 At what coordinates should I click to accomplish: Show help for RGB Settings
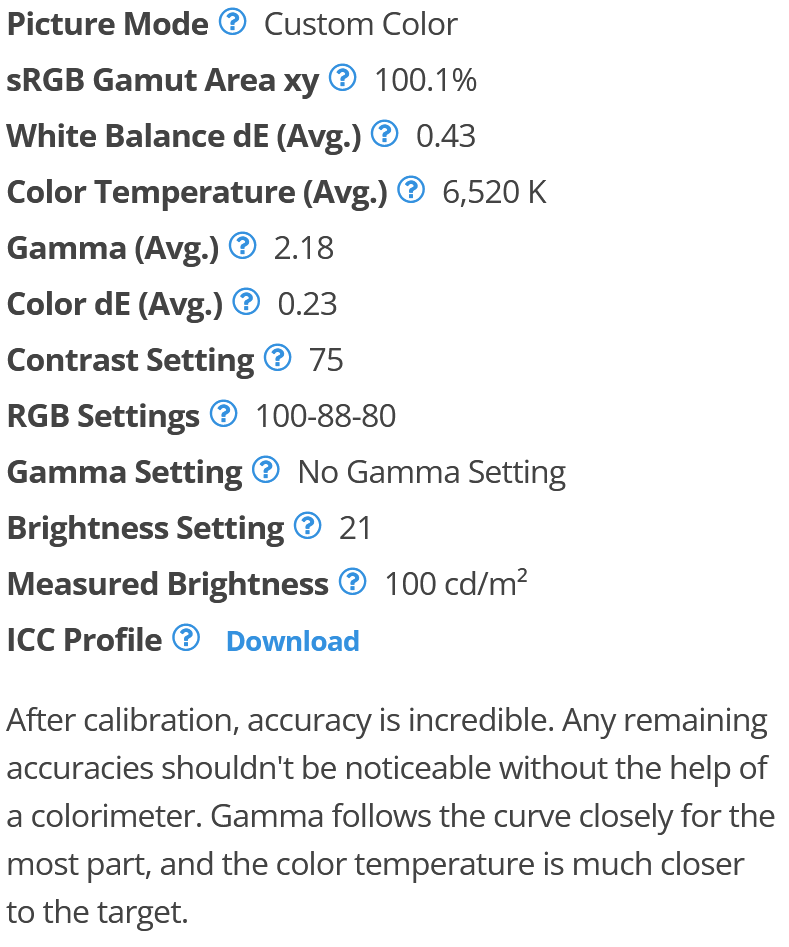[224, 414]
